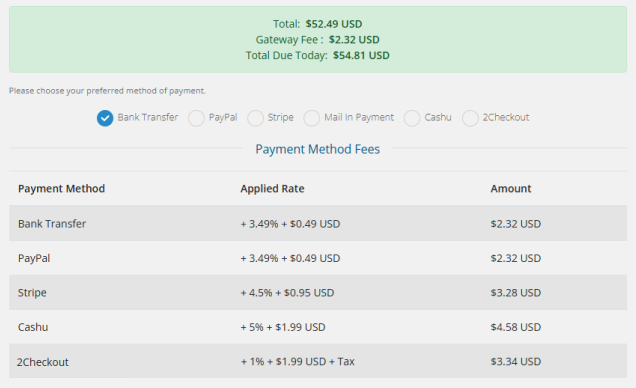Click 'Please choose your preferred method of payment.' text
Image resolution: width=636 pixels, height=388 pixels.
point(107,91)
